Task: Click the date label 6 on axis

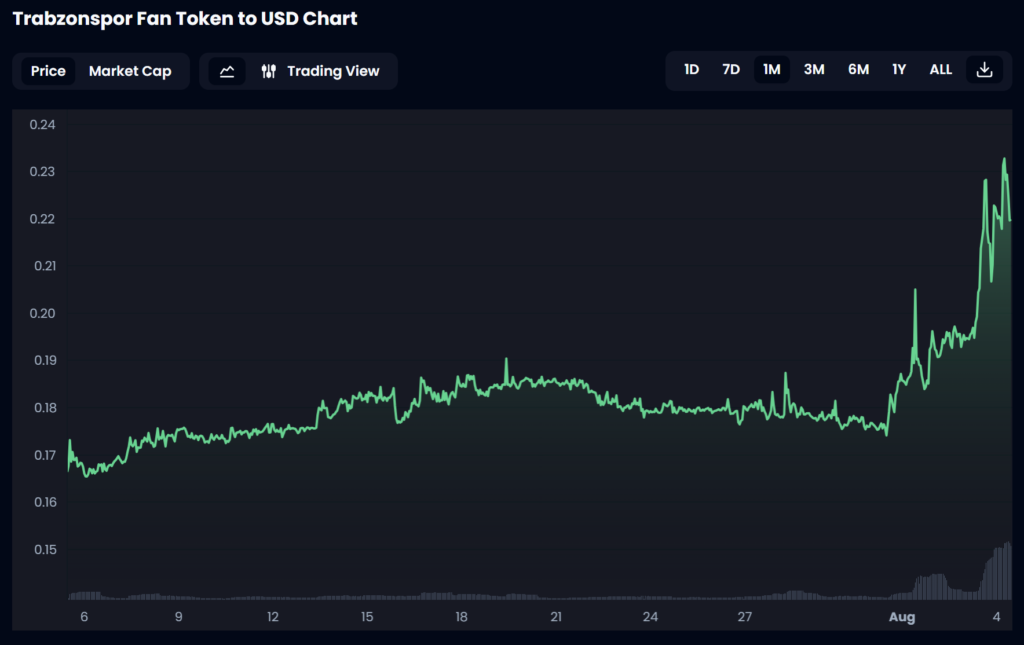Action: [x=84, y=617]
